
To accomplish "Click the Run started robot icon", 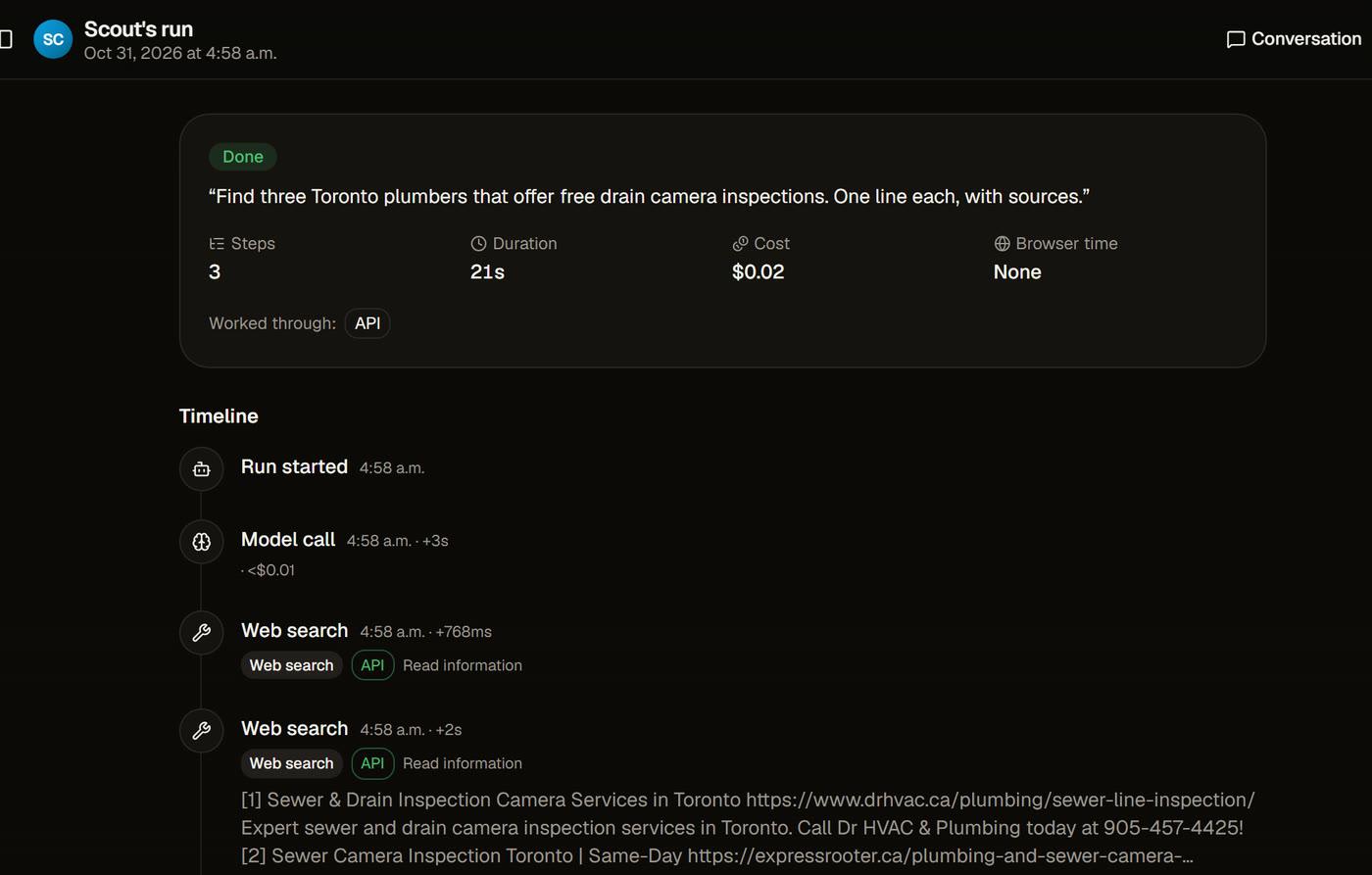I will pos(201,469).
